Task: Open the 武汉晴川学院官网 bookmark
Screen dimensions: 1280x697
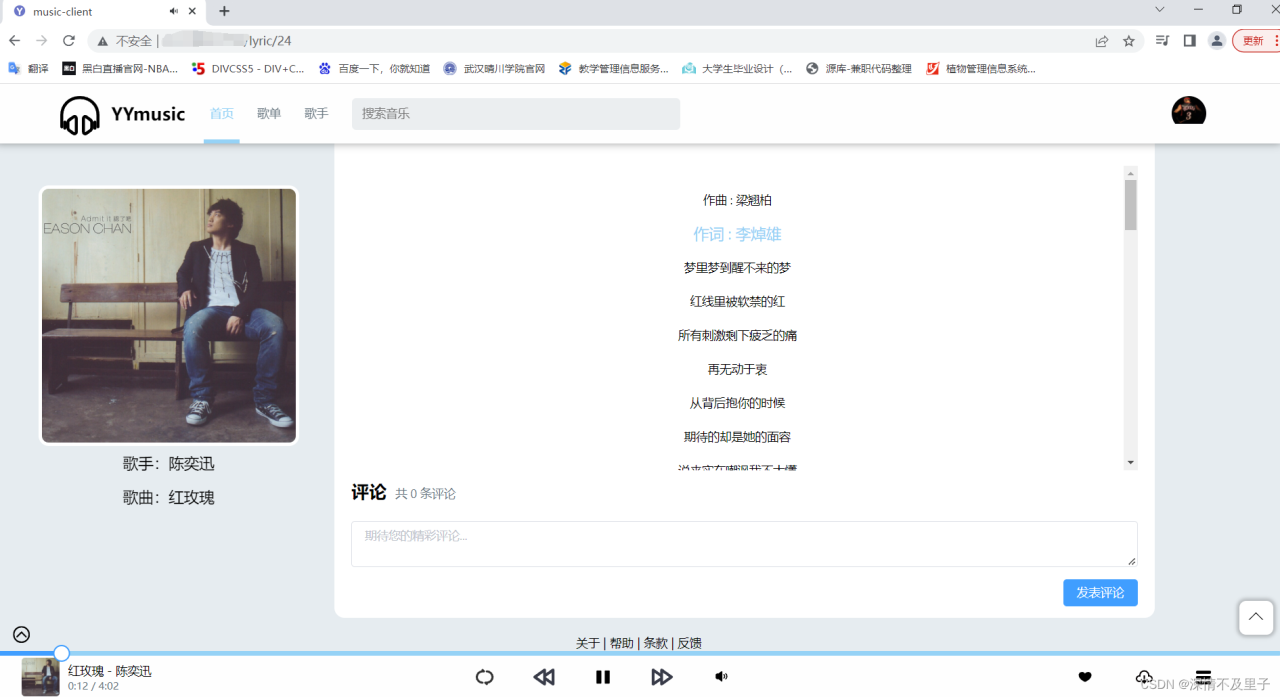Action: [x=495, y=69]
